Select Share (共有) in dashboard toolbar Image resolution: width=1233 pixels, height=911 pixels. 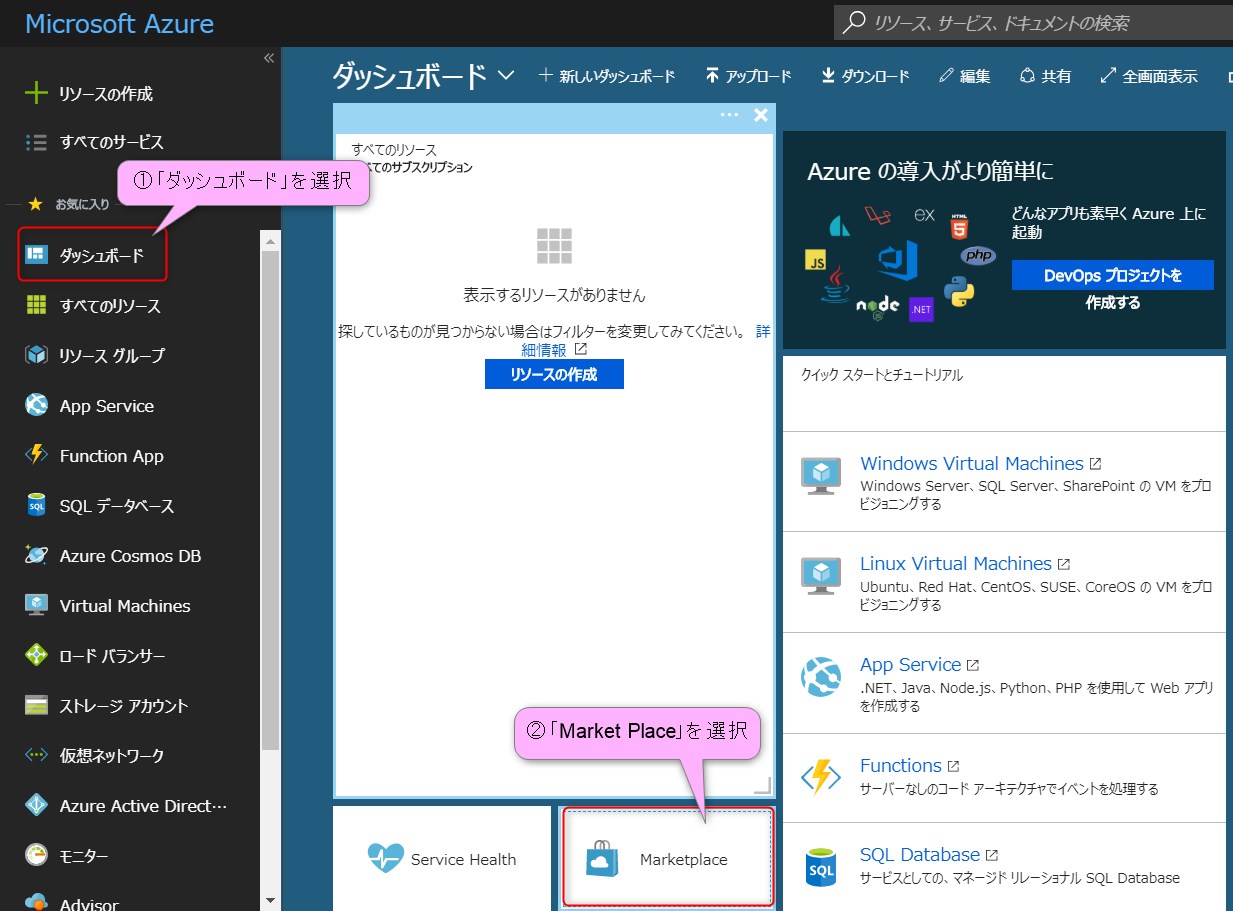1045,76
